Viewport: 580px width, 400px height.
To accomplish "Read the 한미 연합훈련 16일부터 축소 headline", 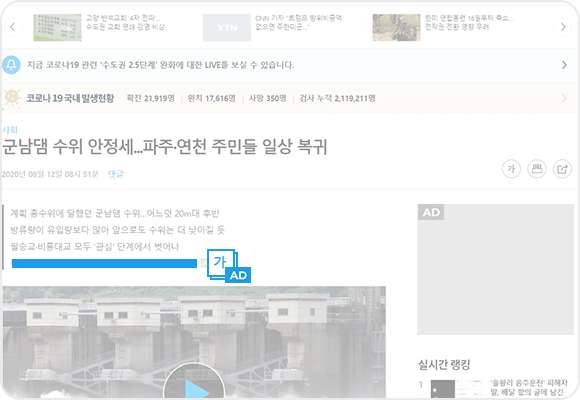I will (x=469, y=22).
